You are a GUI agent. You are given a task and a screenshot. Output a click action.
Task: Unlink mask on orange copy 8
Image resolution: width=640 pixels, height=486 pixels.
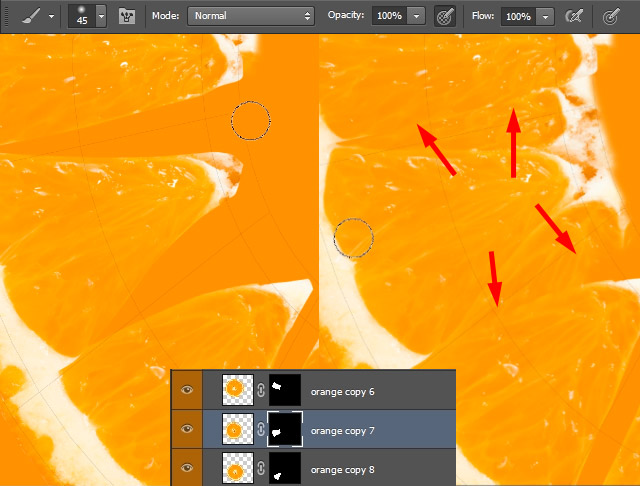261,468
